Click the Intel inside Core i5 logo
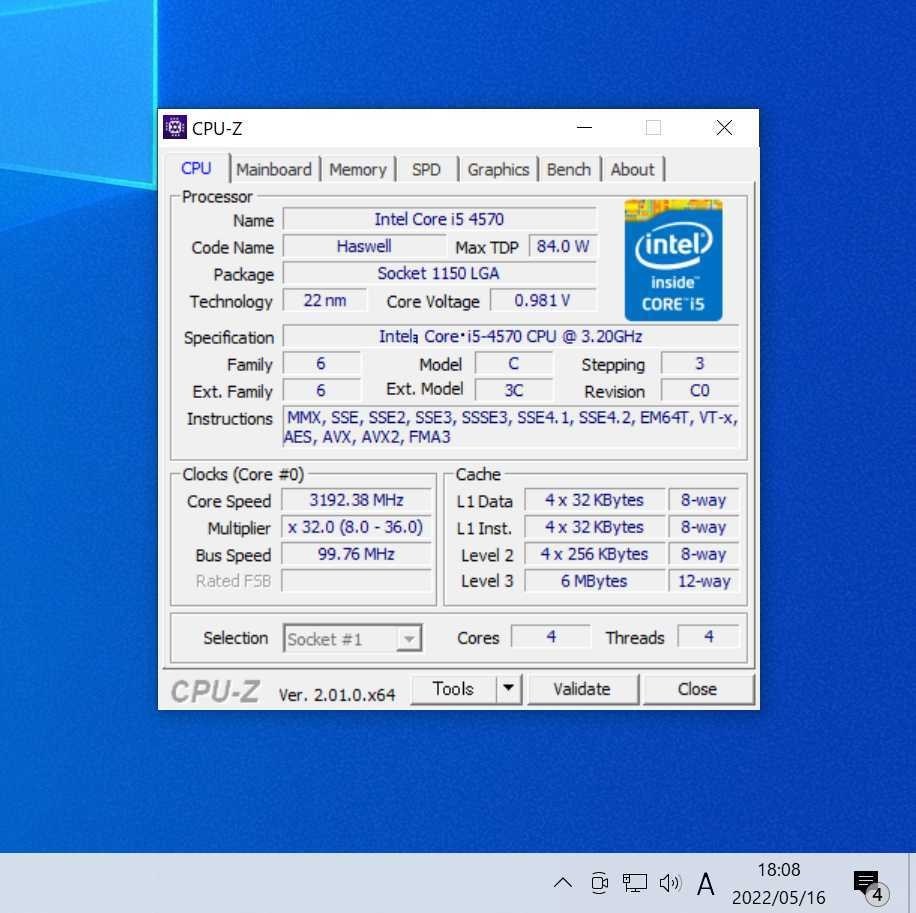Viewport: 916px width, 913px height. click(x=673, y=260)
